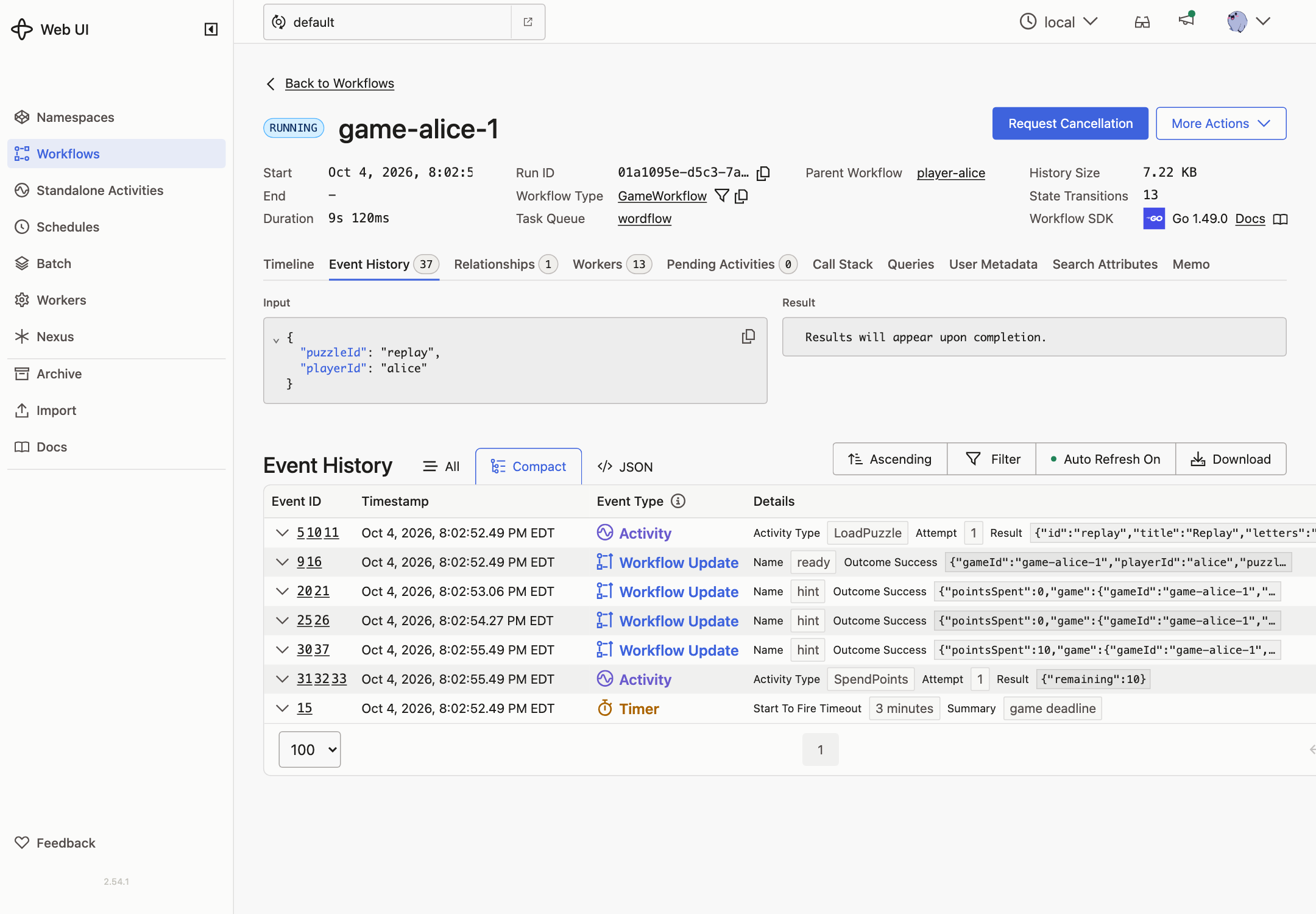The height and width of the screenshot is (914, 1316).
Task: Switch event view to All
Action: tap(441, 466)
